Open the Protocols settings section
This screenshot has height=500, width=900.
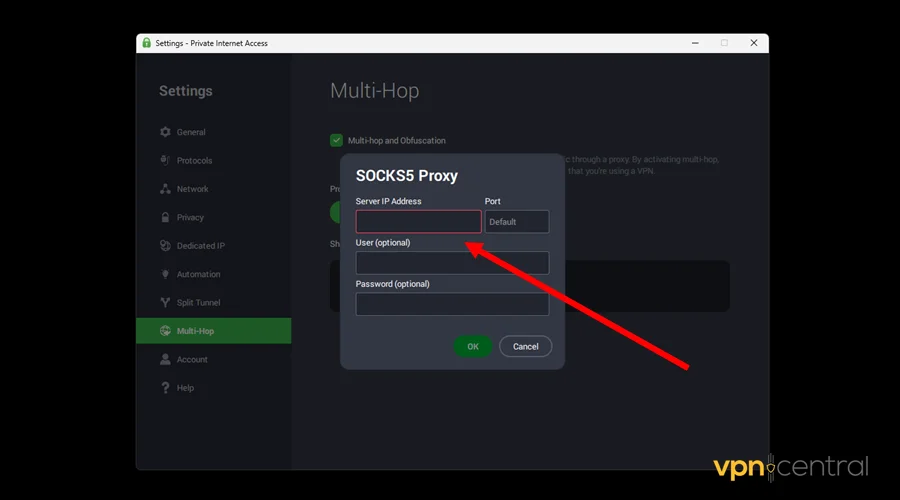click(214, 160)
